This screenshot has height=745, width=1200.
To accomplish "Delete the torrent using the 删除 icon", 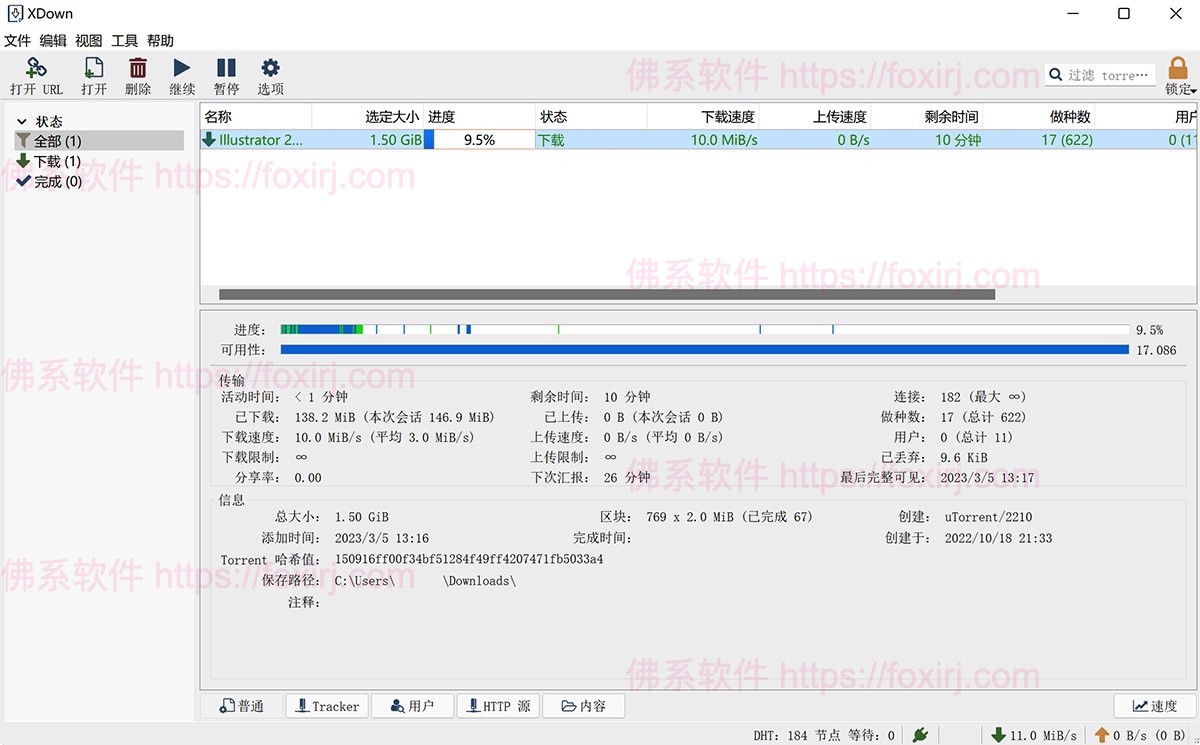I will pos(137,75).
